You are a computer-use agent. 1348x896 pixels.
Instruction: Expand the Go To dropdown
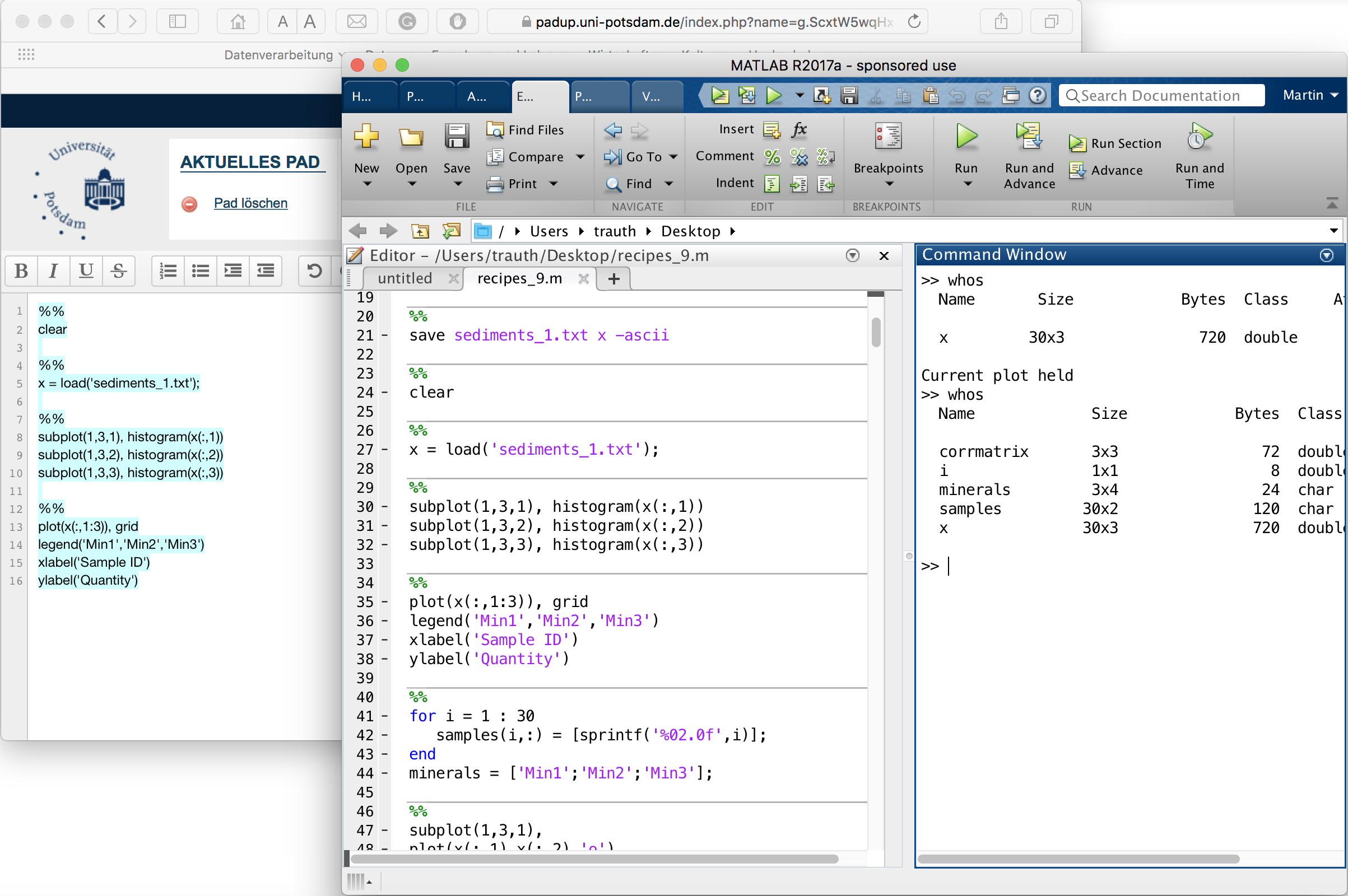point(673,157)
